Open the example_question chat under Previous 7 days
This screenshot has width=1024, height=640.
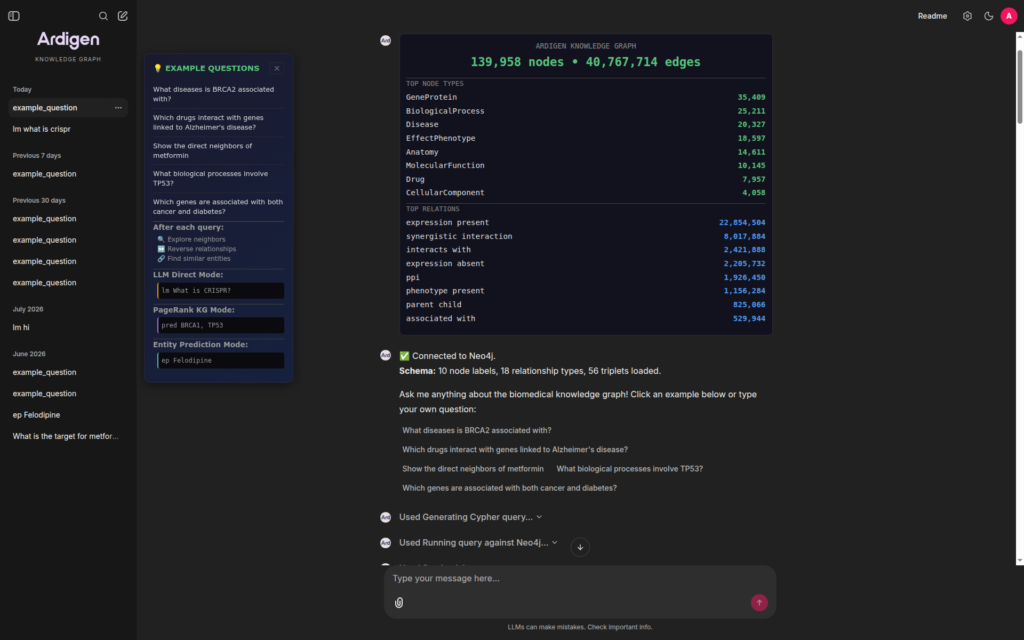tap(68, 174)
